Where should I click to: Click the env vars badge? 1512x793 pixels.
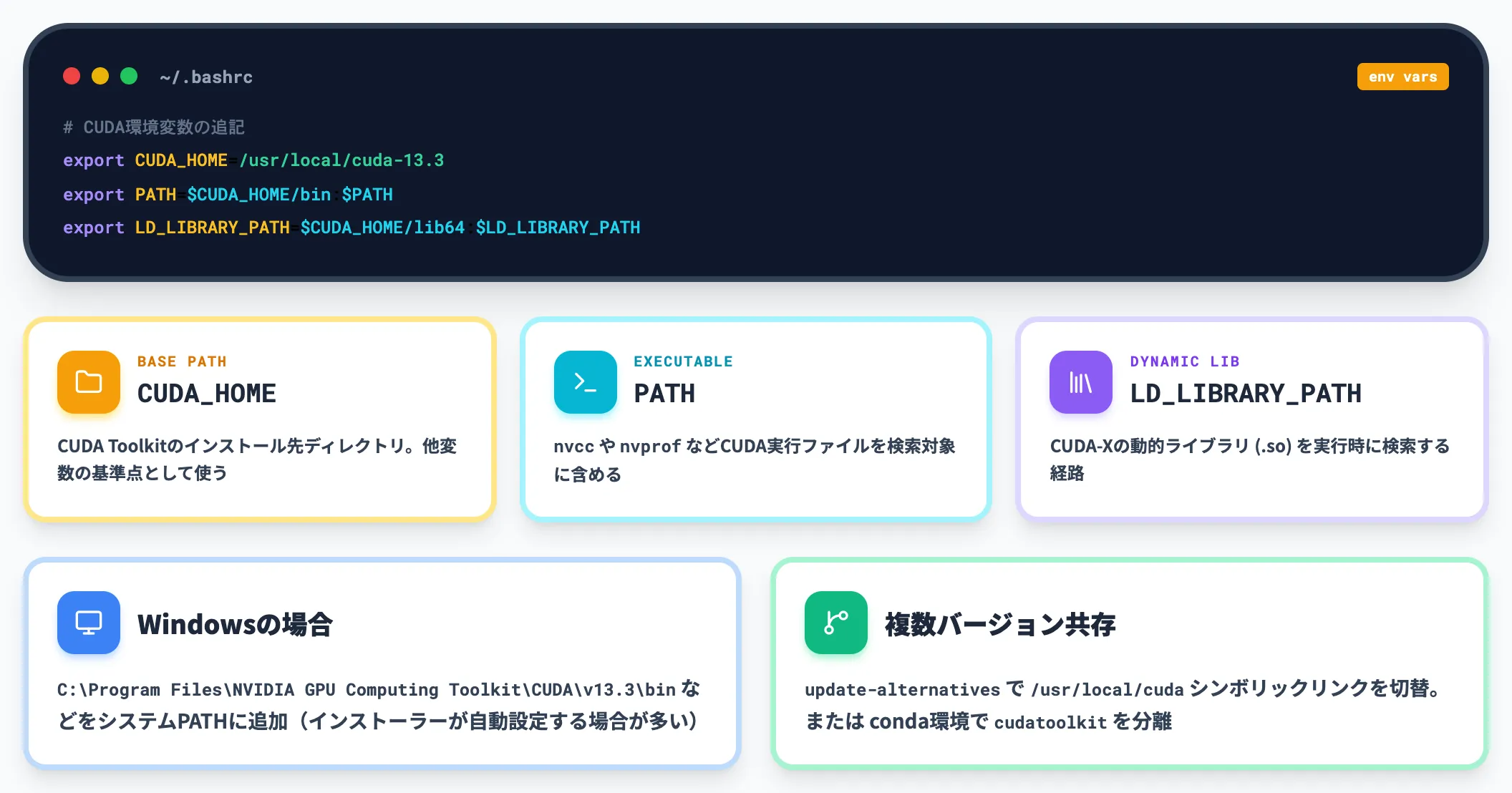click(x=1402, y=77)
